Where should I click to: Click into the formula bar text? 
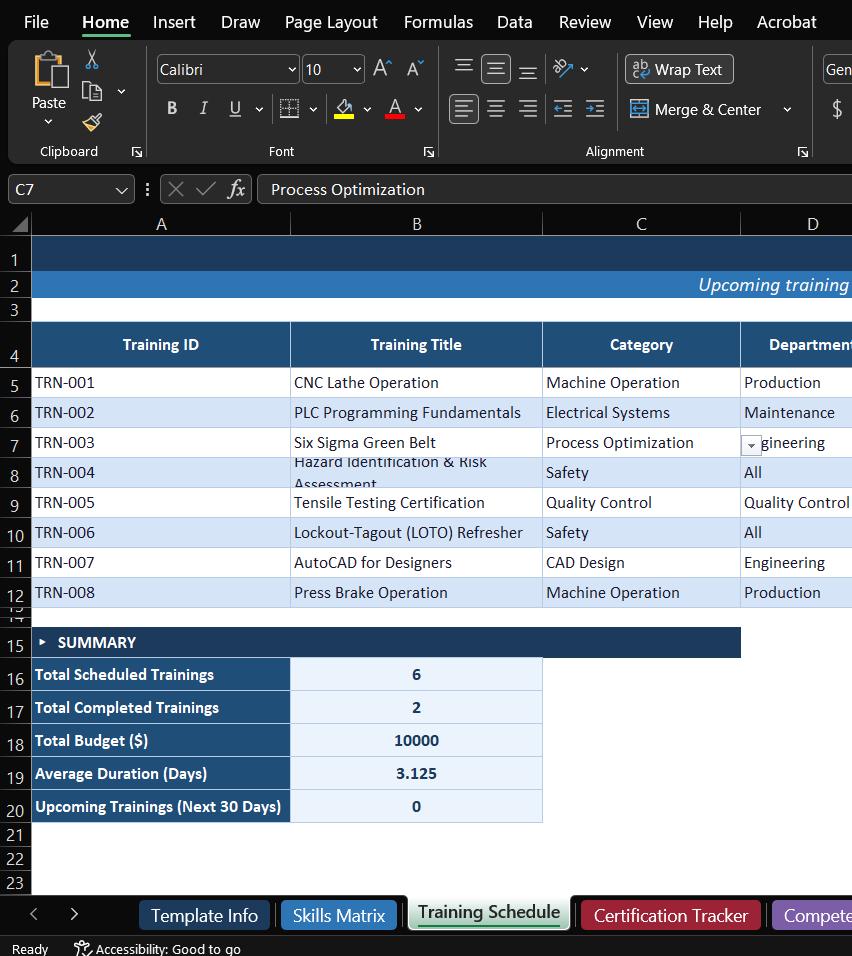[x=554, y=190]
